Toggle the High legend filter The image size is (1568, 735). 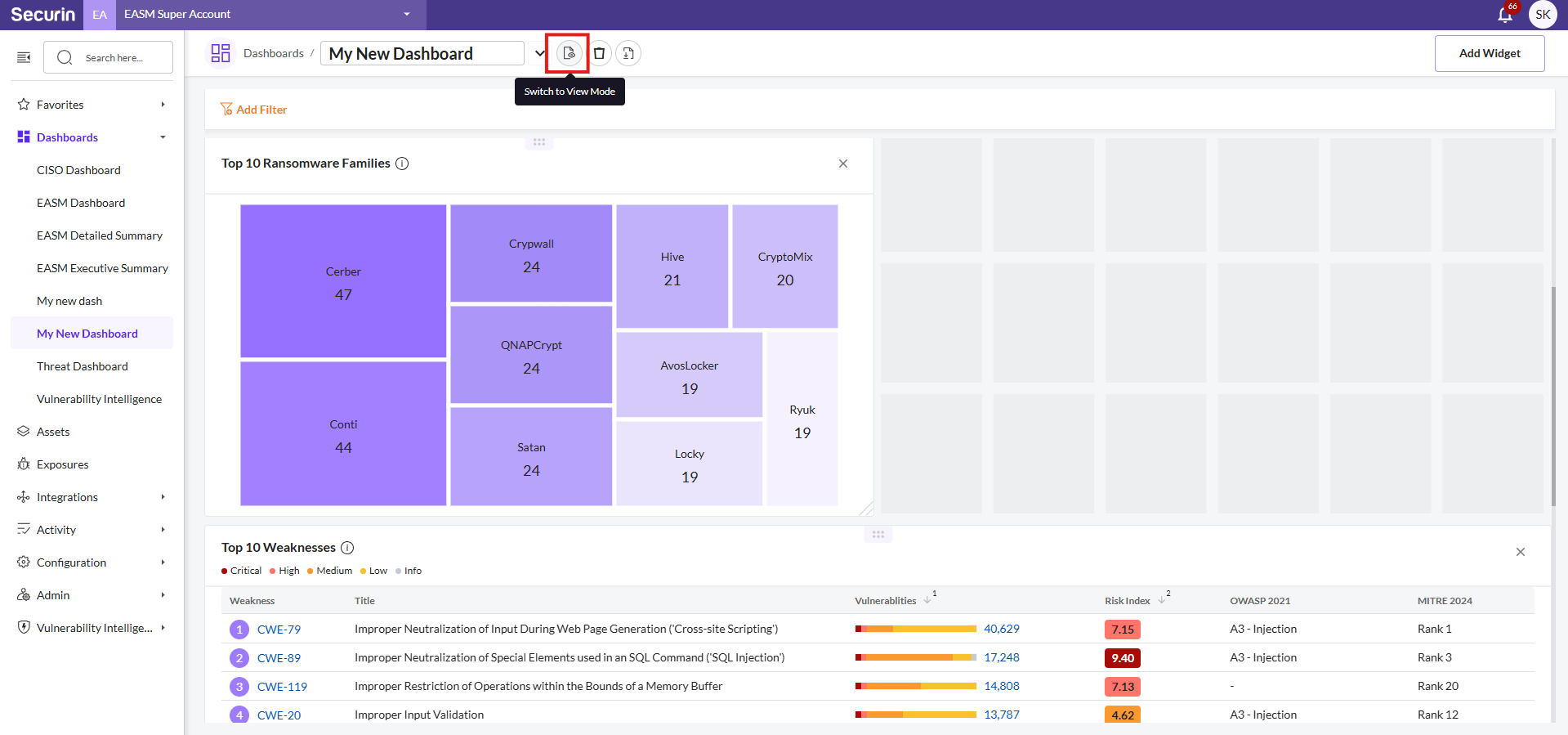pos(284,571)
